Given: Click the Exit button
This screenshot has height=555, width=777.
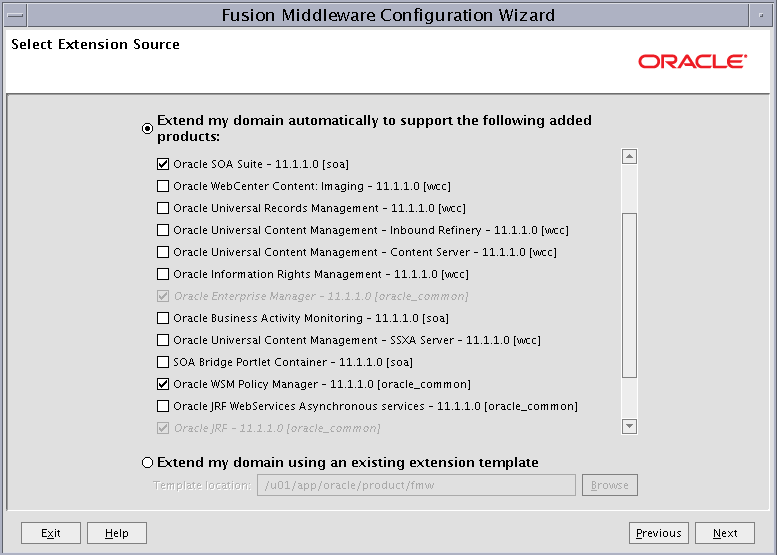Looking at the screenshot, I should tap(51, 533).
